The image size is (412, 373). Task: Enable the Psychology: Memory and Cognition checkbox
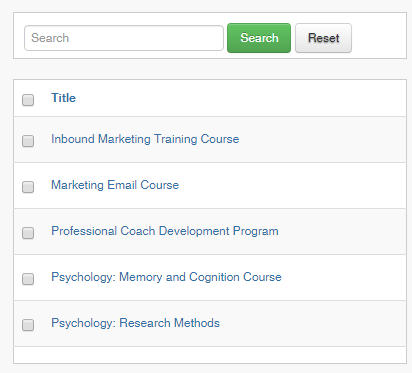point(28,279)
